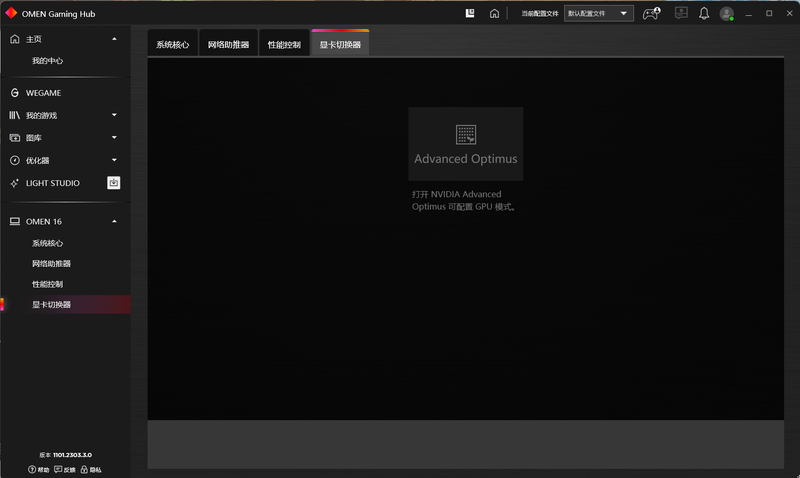Image resolution: width=800 pixels, height=478 pixels.
Task: Open LIGHT STUDIO in sidebar
Action: click(53, 183)
